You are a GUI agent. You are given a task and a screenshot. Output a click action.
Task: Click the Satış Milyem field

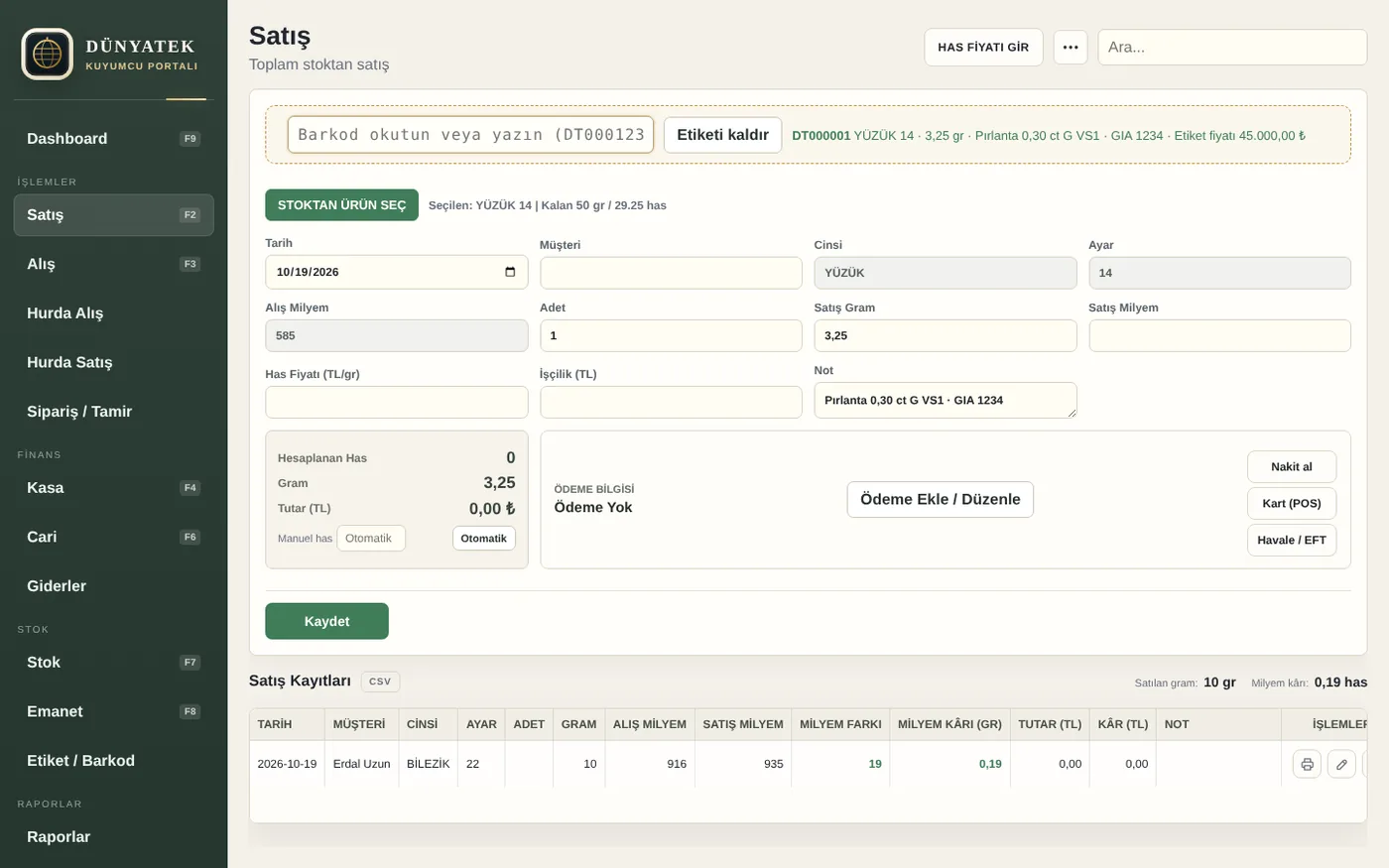(x=1219, y=335)
